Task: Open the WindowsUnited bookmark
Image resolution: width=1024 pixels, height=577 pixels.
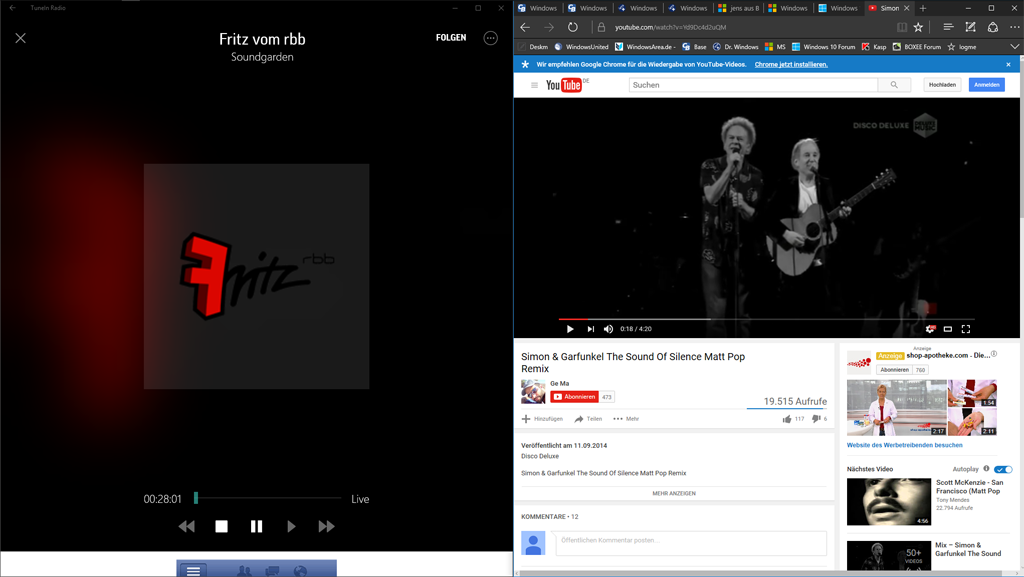Action: click(x=581, y=47)
